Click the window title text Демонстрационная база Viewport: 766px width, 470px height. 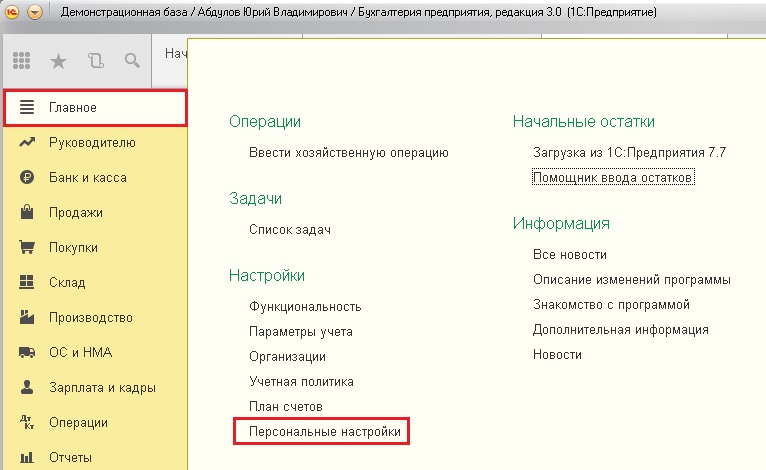point(124,12)
